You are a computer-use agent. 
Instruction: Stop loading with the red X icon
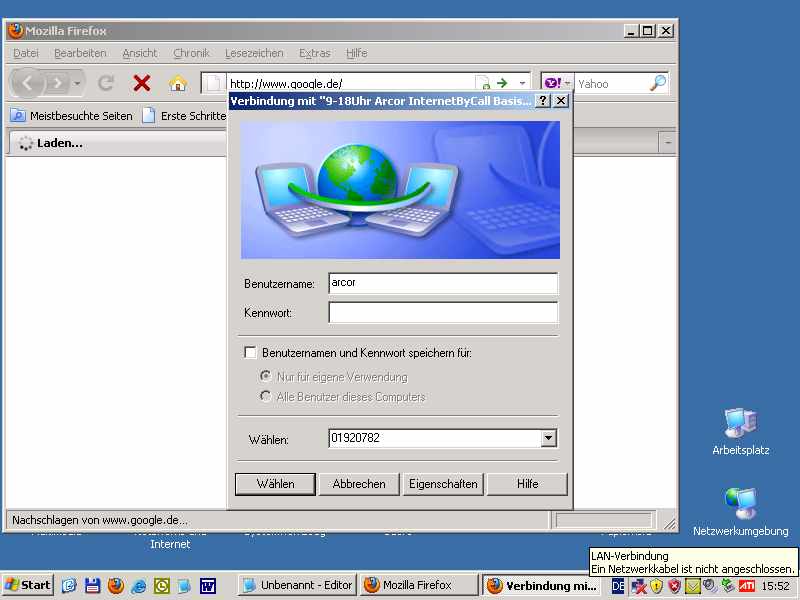pyautogui.click(x=142, y=83)
